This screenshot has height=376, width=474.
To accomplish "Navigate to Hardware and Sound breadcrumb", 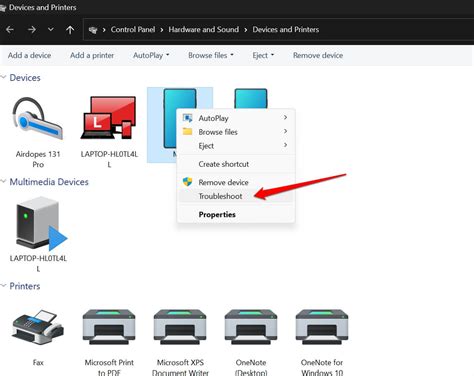I will (x=204, y=30).
